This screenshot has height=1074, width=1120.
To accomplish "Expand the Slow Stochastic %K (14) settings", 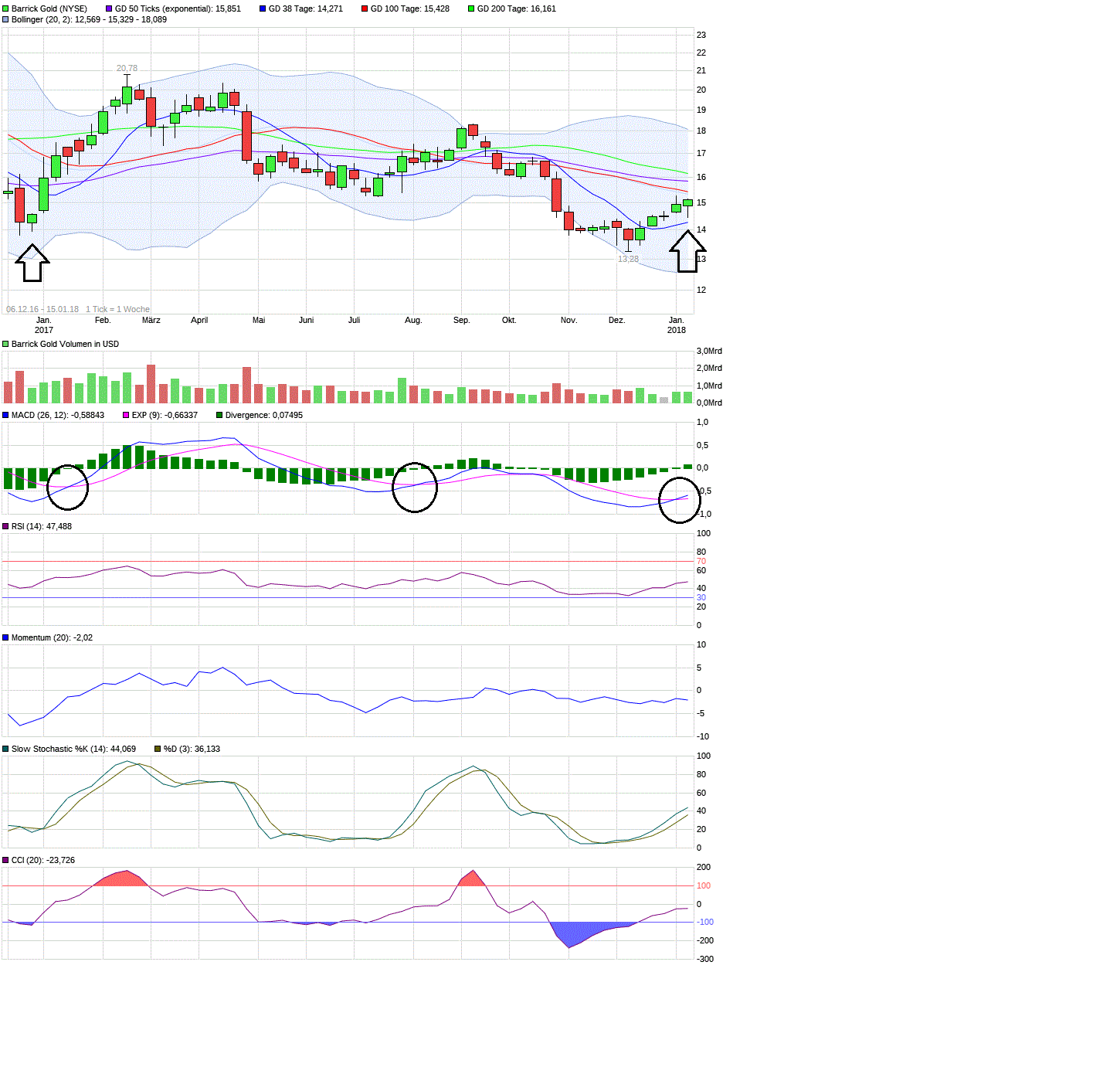I will pyautogui.click(x=7, y=748).
